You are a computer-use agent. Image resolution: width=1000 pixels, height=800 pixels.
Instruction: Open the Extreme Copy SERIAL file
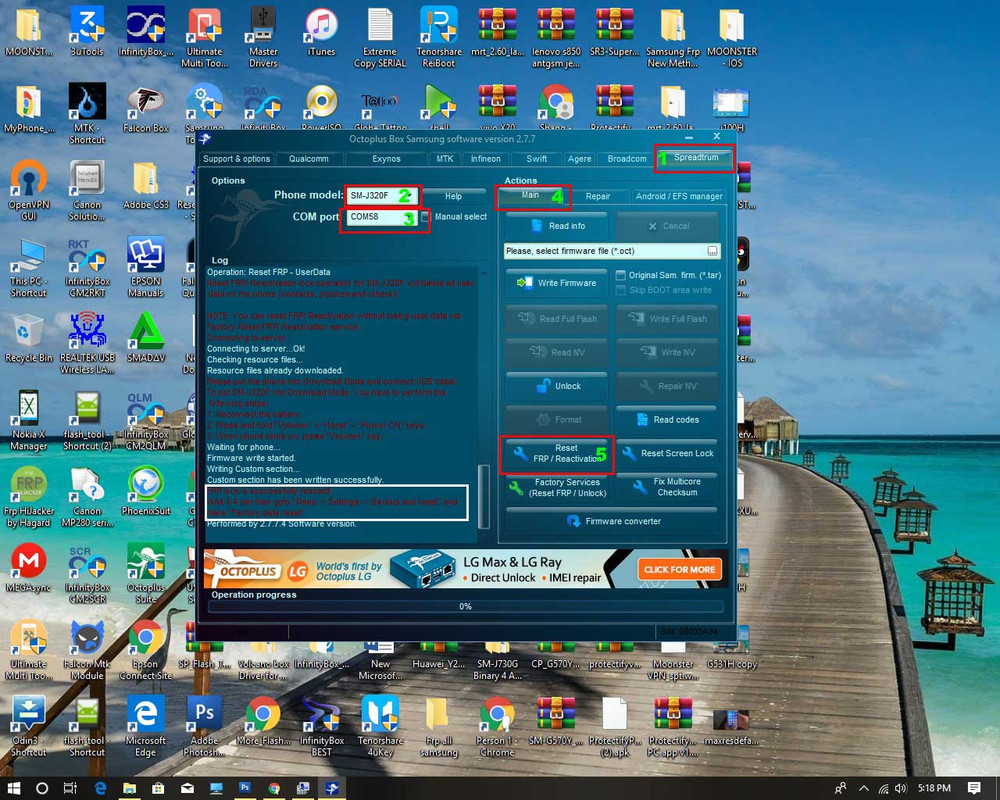tap(380, 37)
